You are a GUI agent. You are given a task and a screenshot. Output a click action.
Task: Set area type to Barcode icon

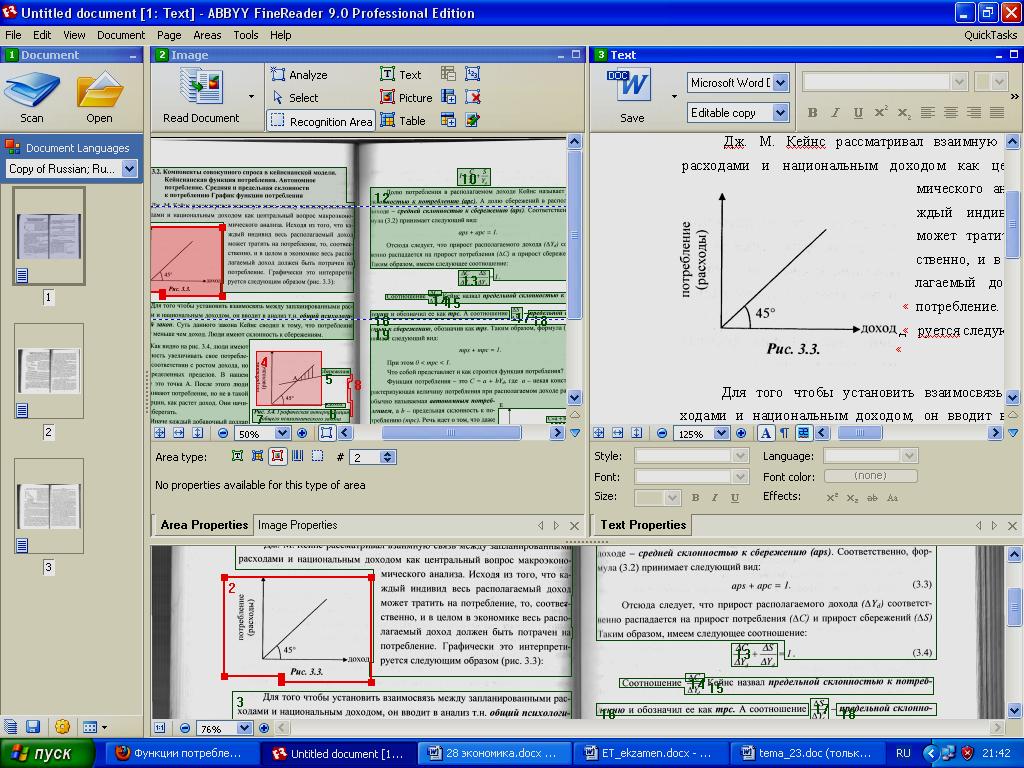[298, 456]
